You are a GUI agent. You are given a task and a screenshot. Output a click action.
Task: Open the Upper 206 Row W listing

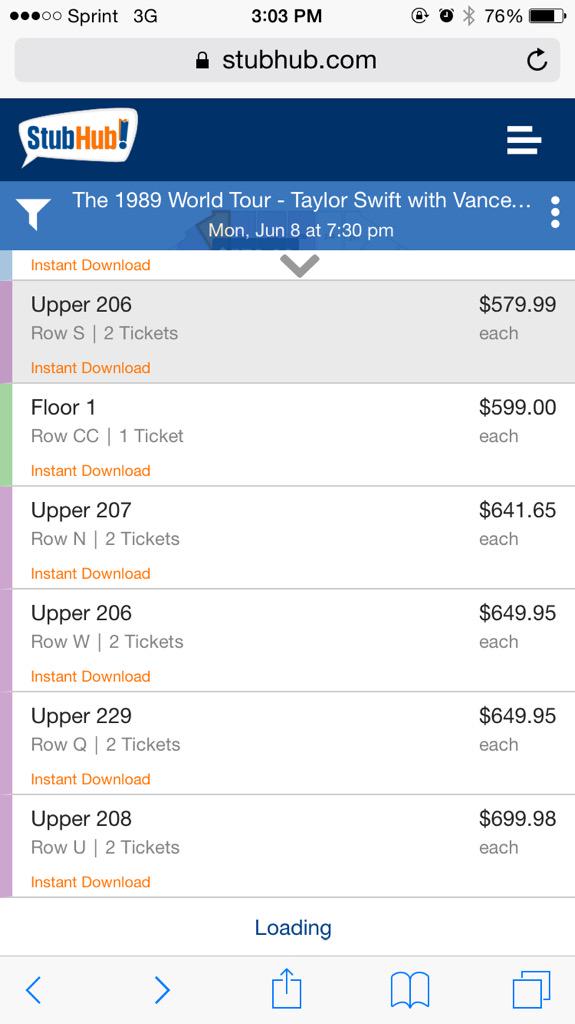pyautogui.click(x=288, y=641)
